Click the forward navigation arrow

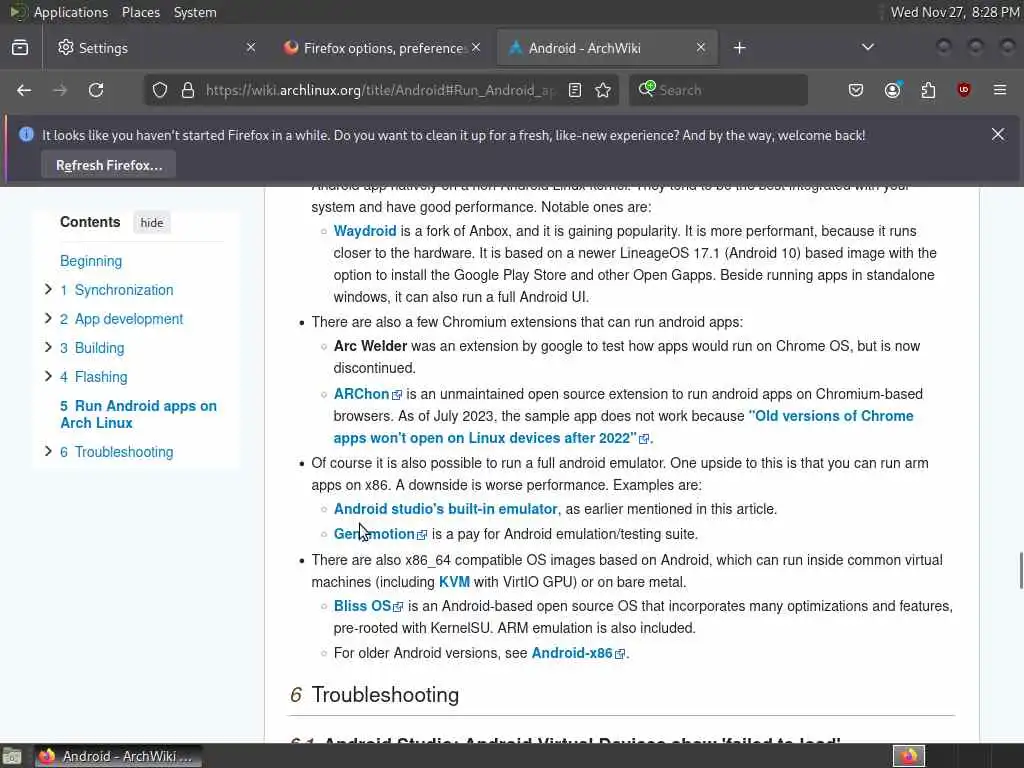(60, 90)
